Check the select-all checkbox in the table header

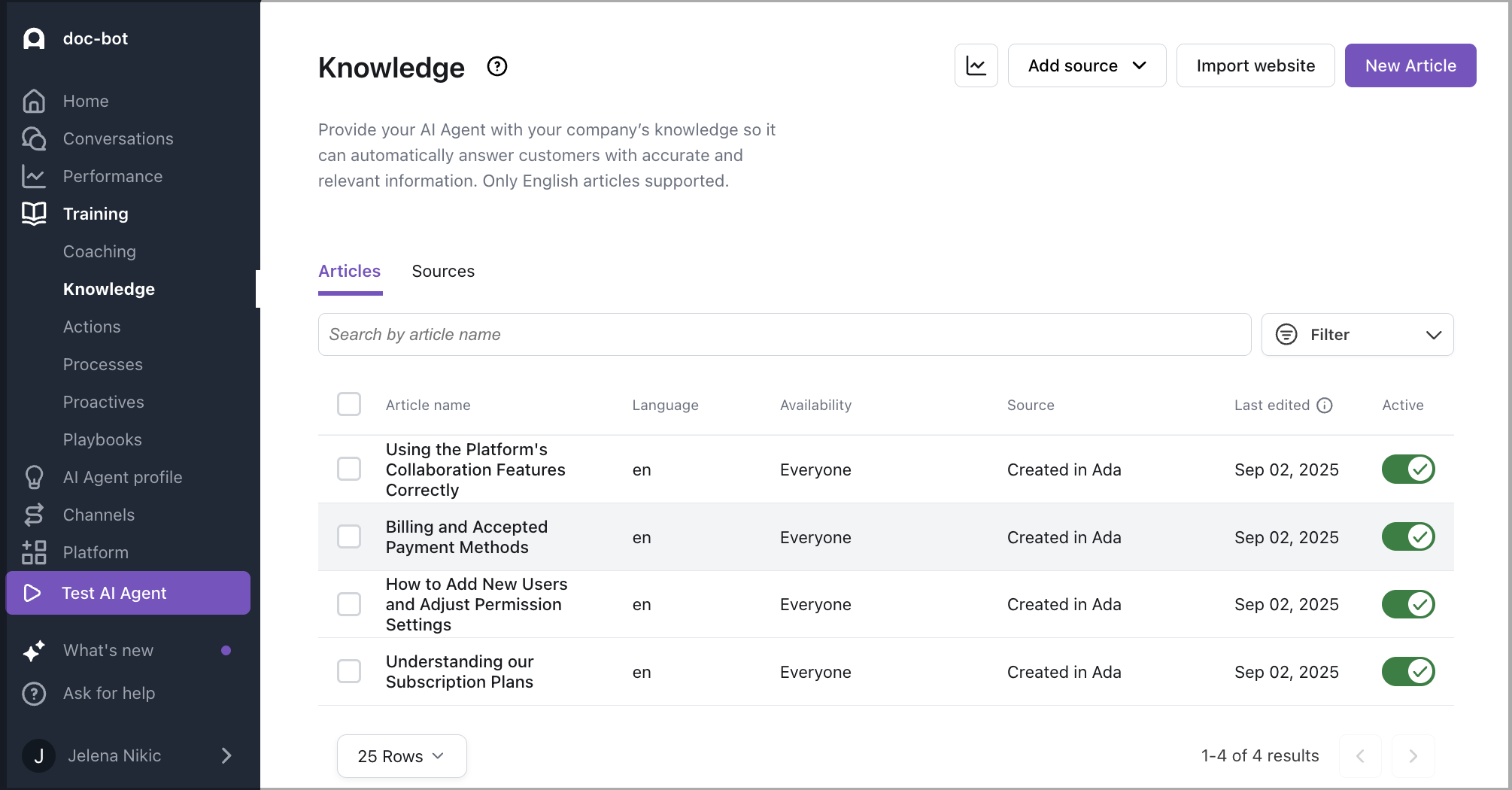click(x=349, y=404)
